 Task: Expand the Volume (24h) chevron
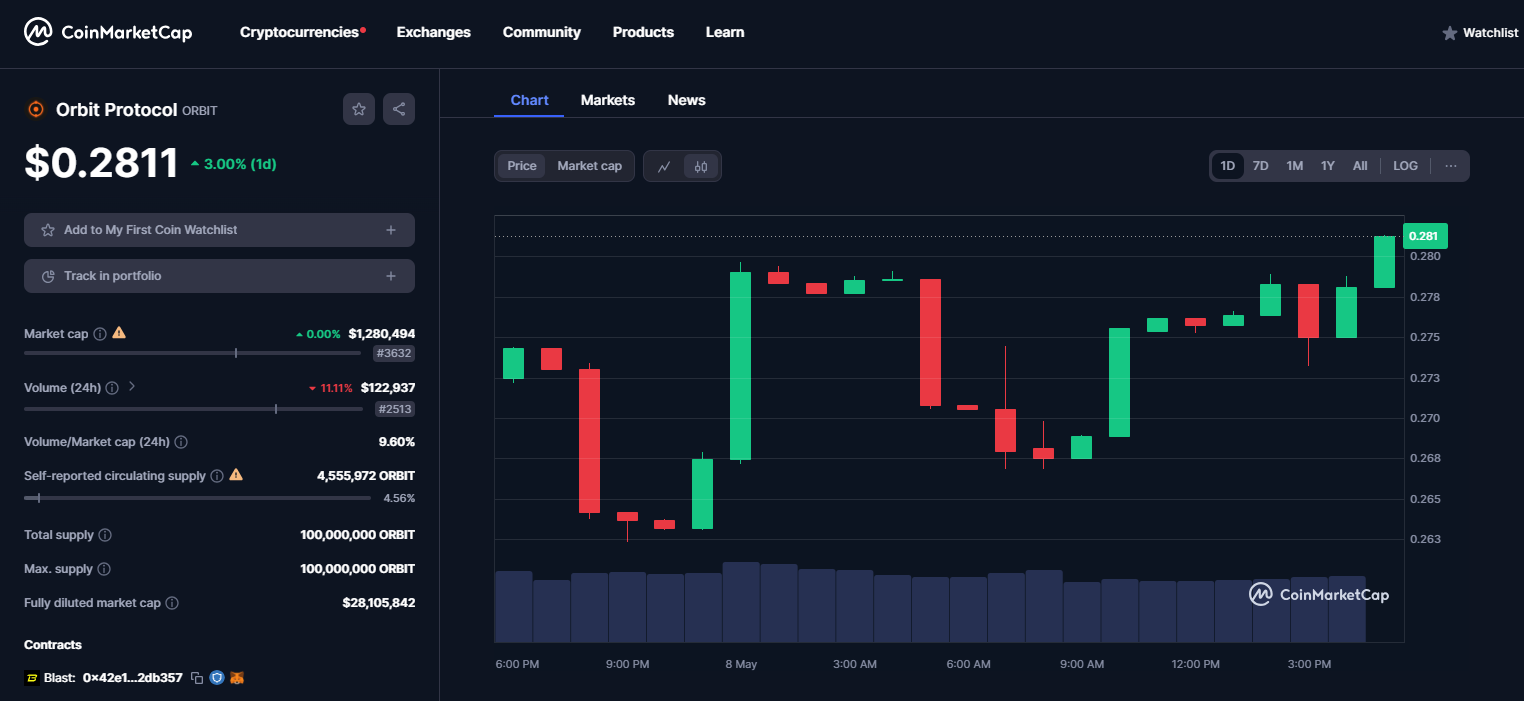(x=132, y=387)
